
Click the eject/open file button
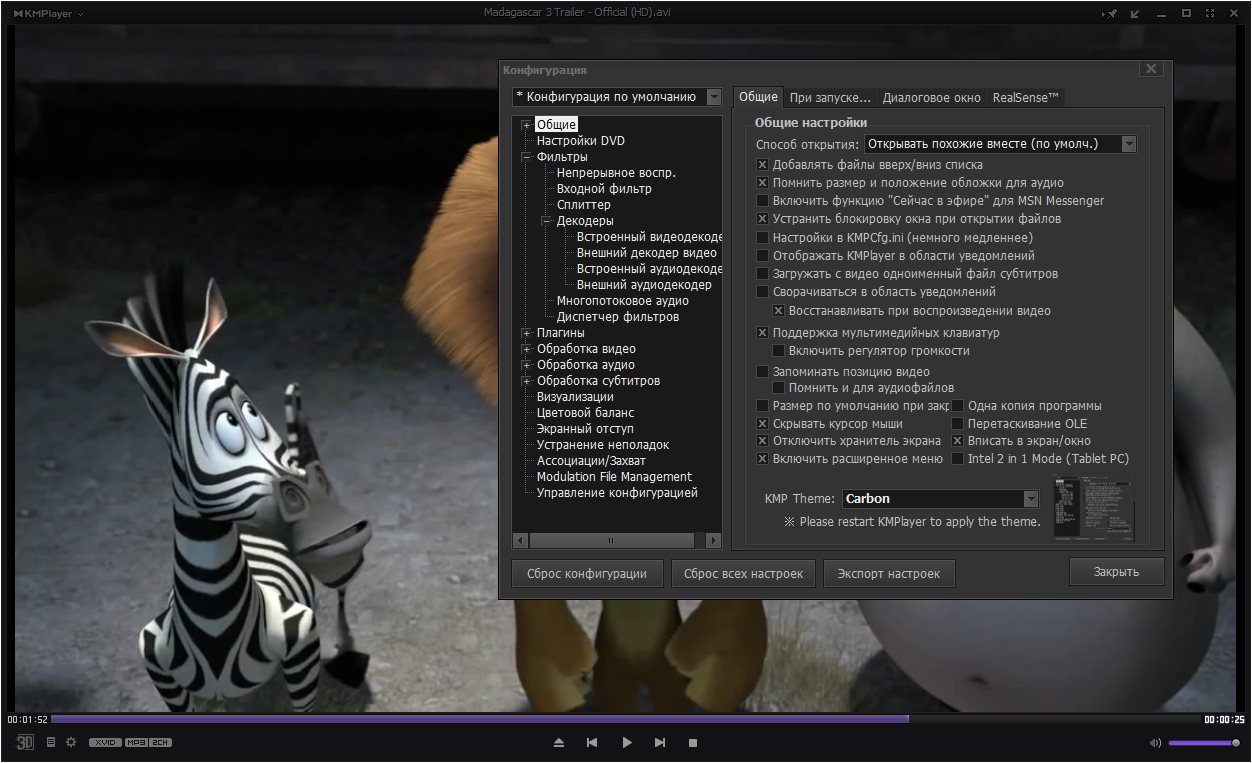click(x=559, y=743)
